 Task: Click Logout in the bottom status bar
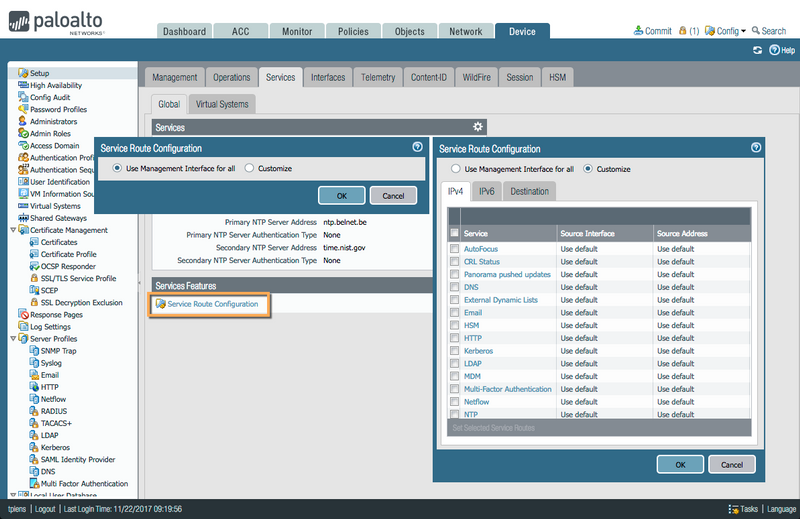(x=45, y=509)
